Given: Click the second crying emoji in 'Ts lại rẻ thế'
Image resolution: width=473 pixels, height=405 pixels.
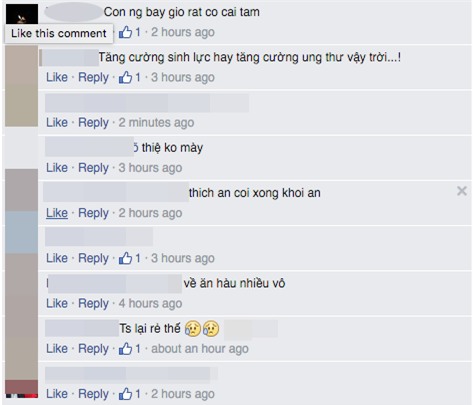Looking at the screenshot, I should 211,328.
